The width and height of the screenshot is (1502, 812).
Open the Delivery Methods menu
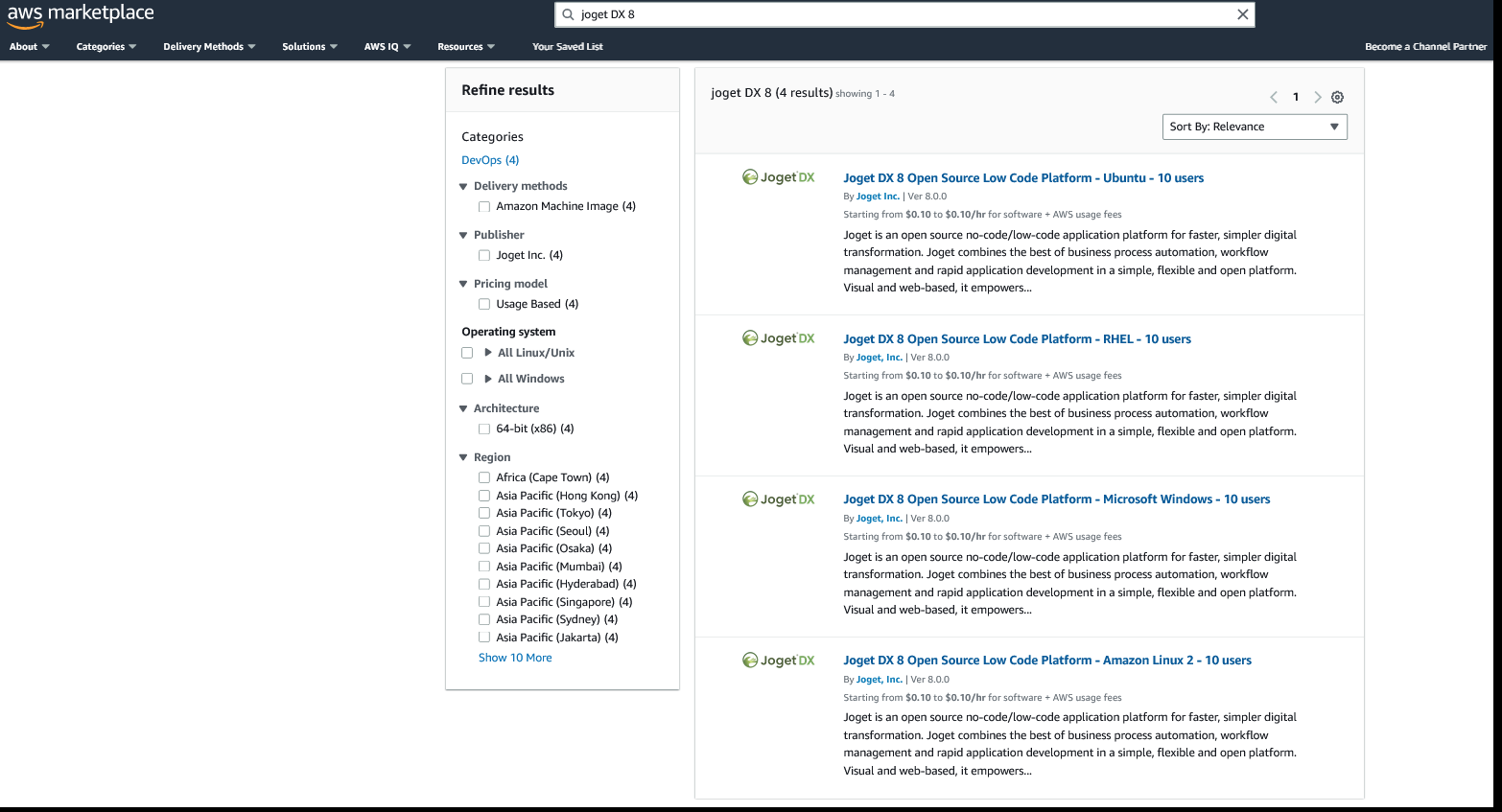pyautogui.click(x=208, y=46)
